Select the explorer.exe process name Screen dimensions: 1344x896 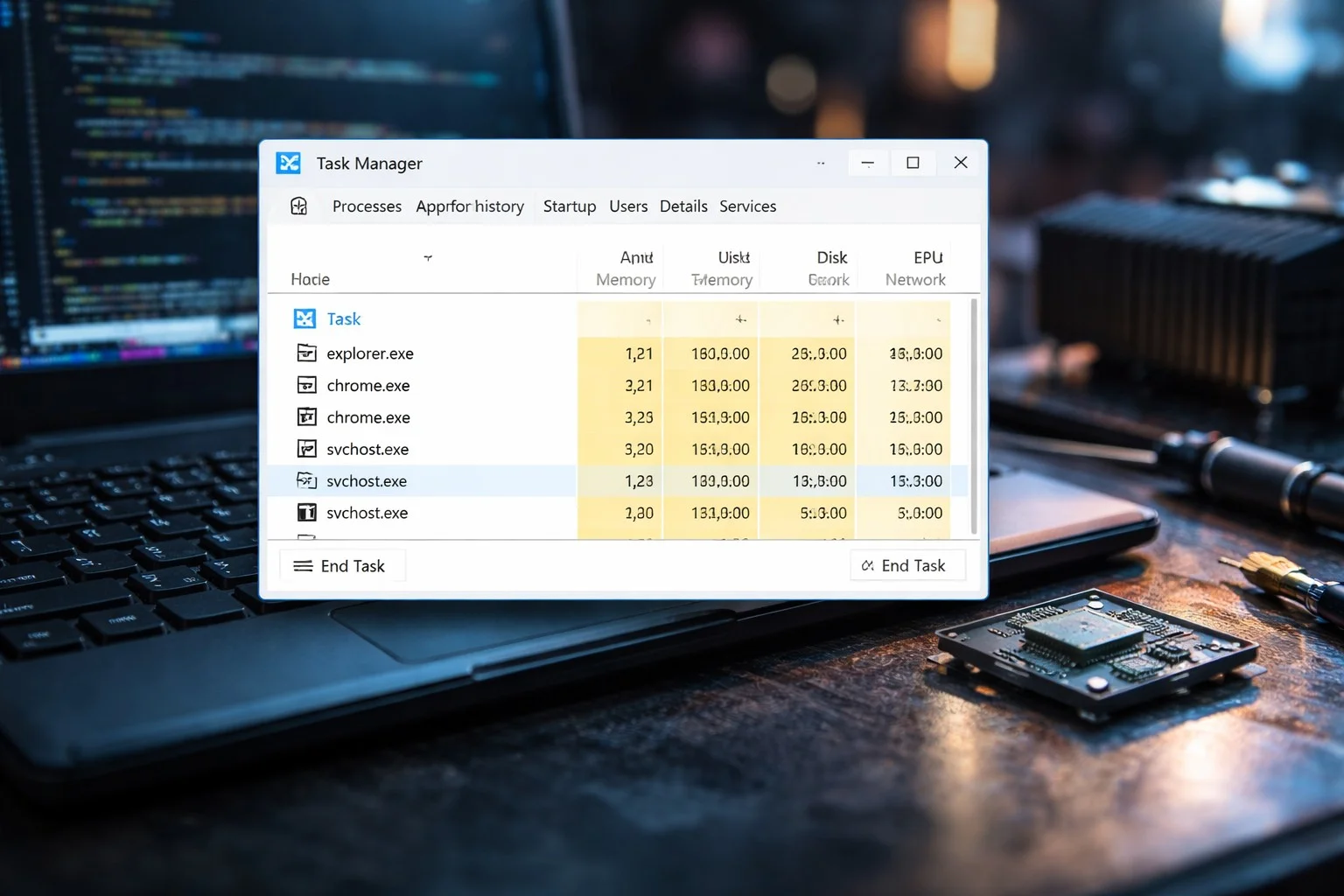[370, 353]
